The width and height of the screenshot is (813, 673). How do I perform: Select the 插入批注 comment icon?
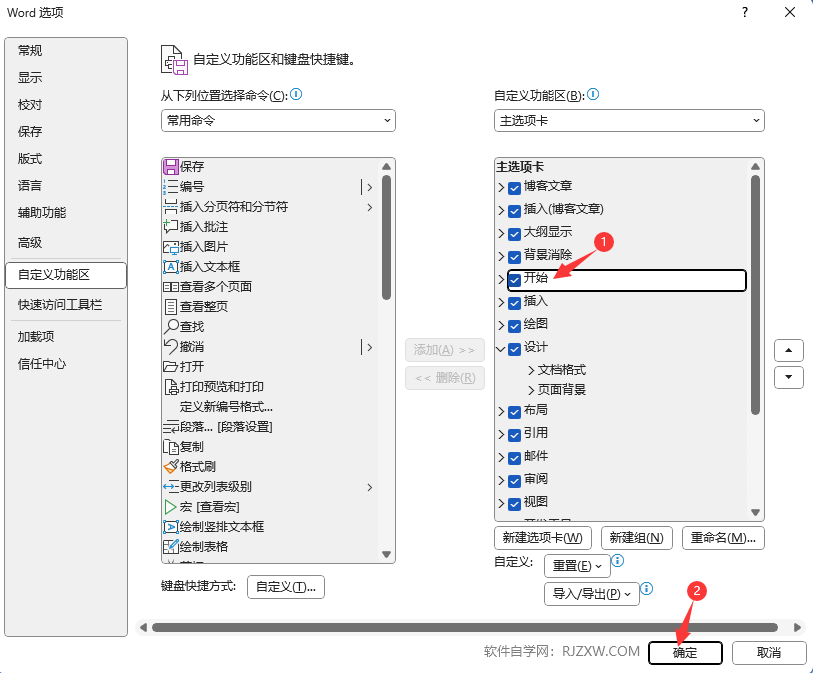pyautogui.click(x=171, y=227)
